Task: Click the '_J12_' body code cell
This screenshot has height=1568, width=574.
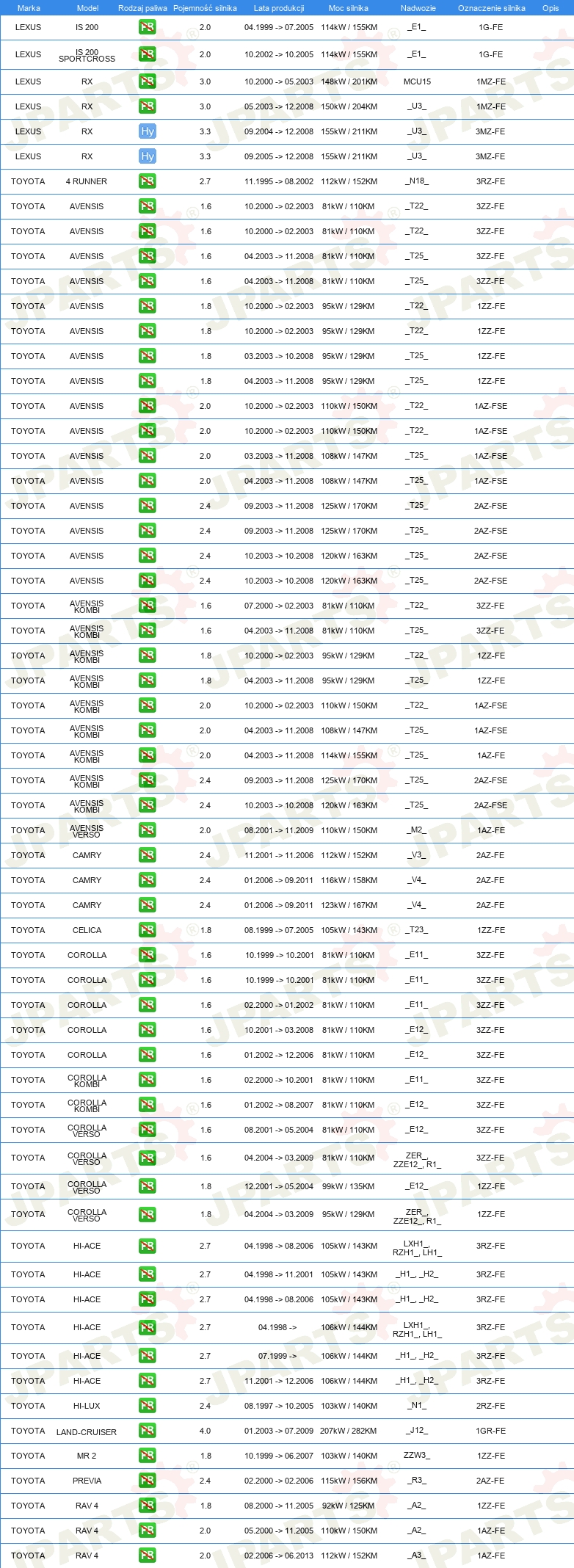Action: point(417,1431)
